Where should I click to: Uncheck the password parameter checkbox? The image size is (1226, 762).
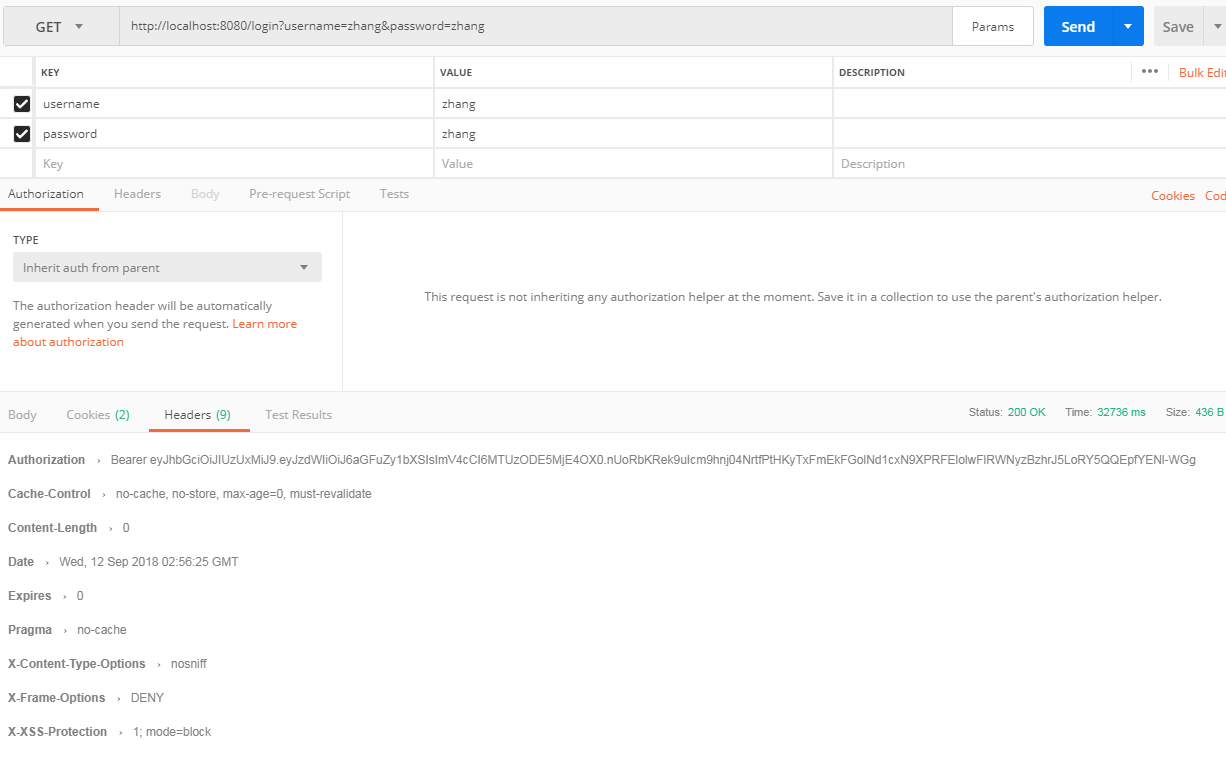click(x=22, y=133)
